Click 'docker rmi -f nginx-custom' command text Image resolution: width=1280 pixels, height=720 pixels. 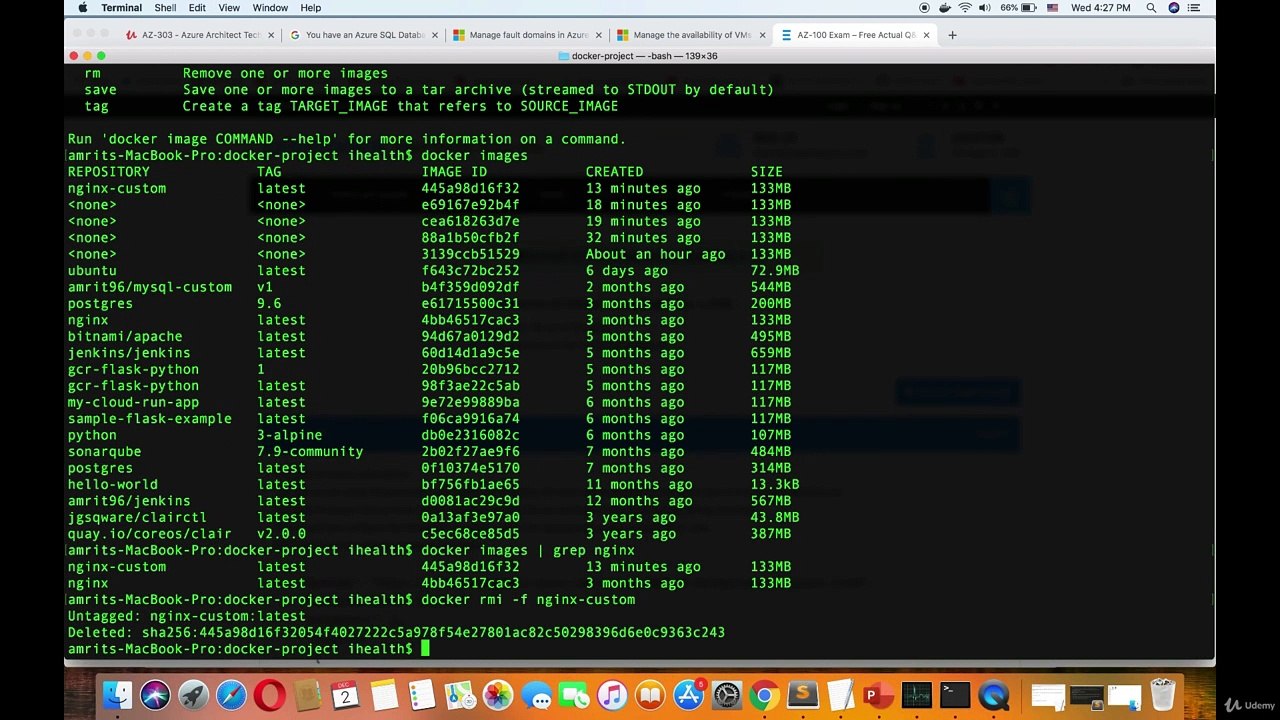(x=528, y=600)
